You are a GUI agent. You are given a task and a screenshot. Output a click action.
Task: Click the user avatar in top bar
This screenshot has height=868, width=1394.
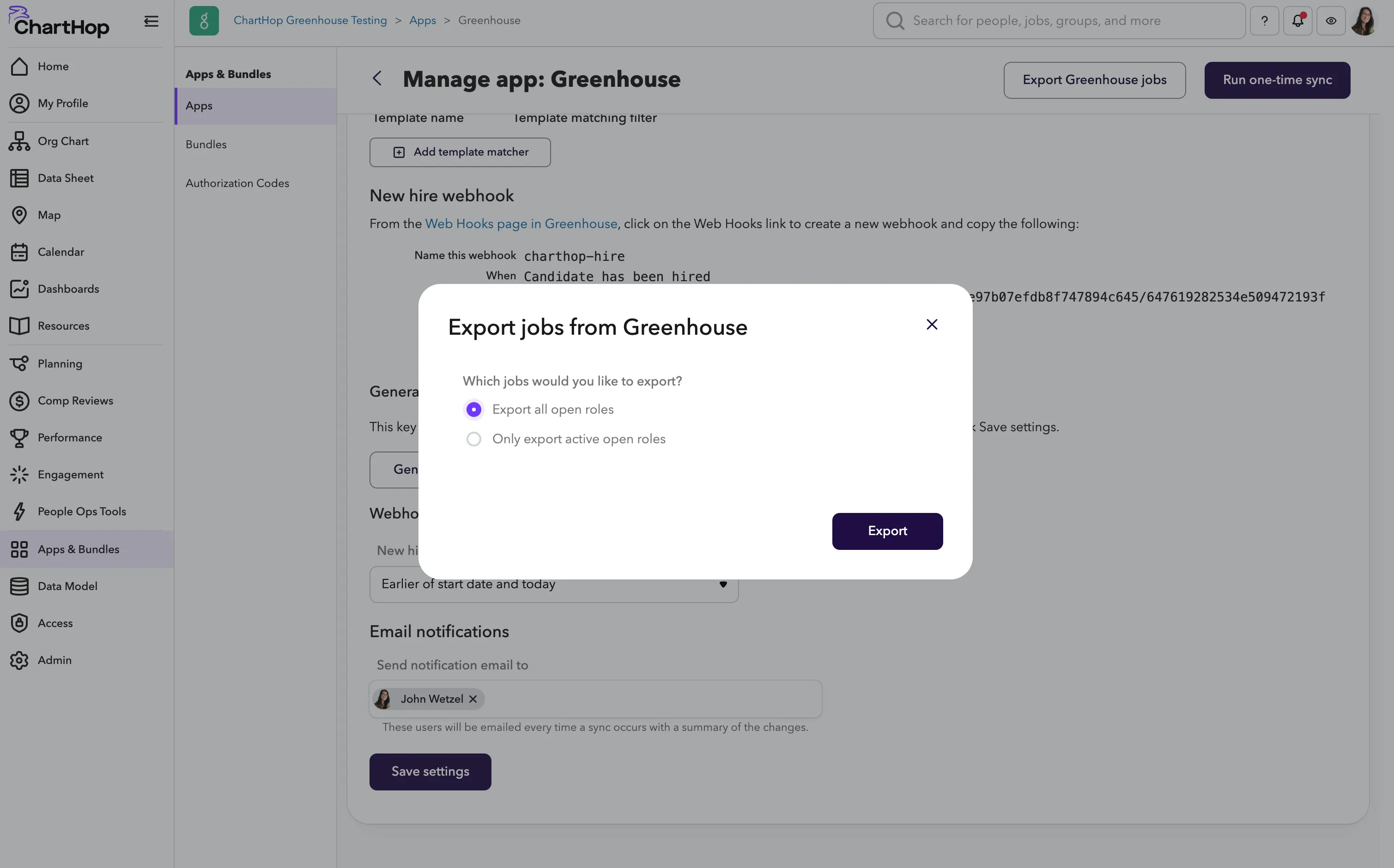1364,21
